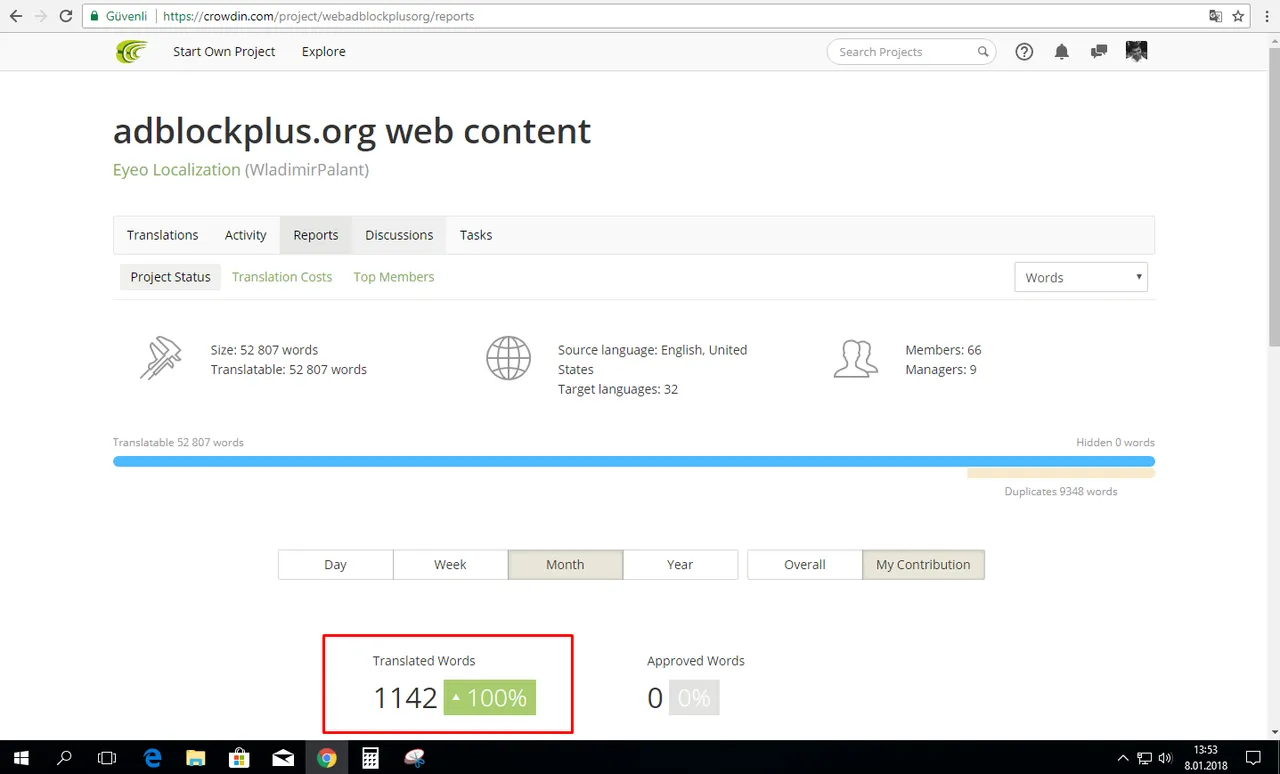Click the browser forward arrow
The image size is (1280, 774).
point(41,16)
